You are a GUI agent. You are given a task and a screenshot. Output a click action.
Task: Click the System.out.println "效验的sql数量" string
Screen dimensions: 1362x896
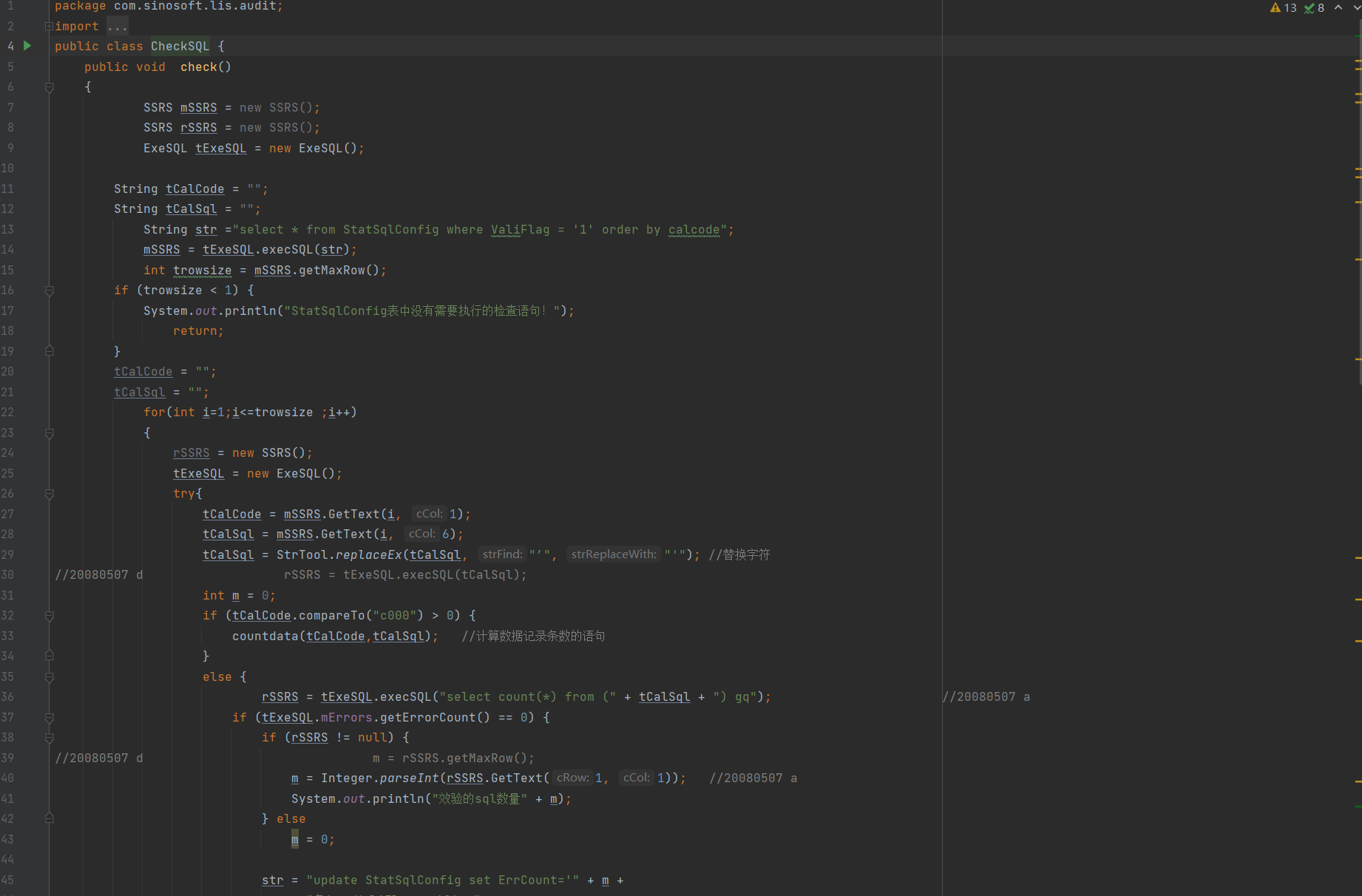[x=480, y=799]
